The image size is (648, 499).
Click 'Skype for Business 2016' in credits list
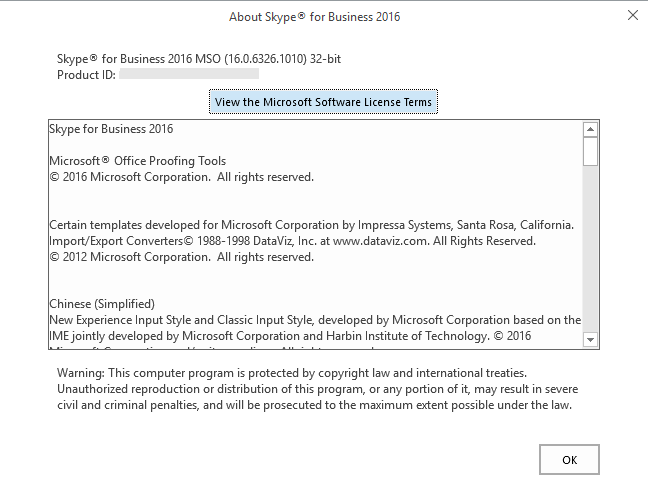tap(111, 129)
